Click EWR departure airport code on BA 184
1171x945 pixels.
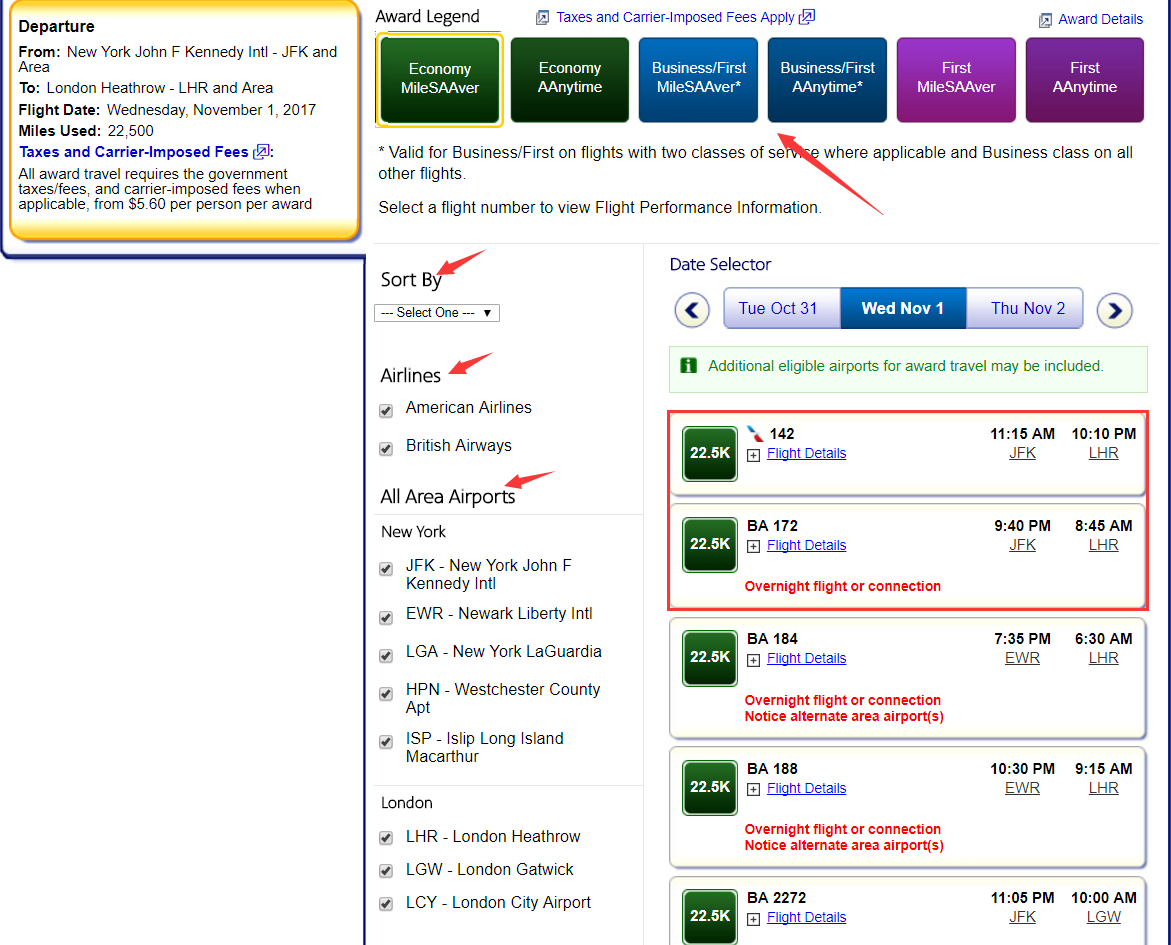tap(1022, 658)
